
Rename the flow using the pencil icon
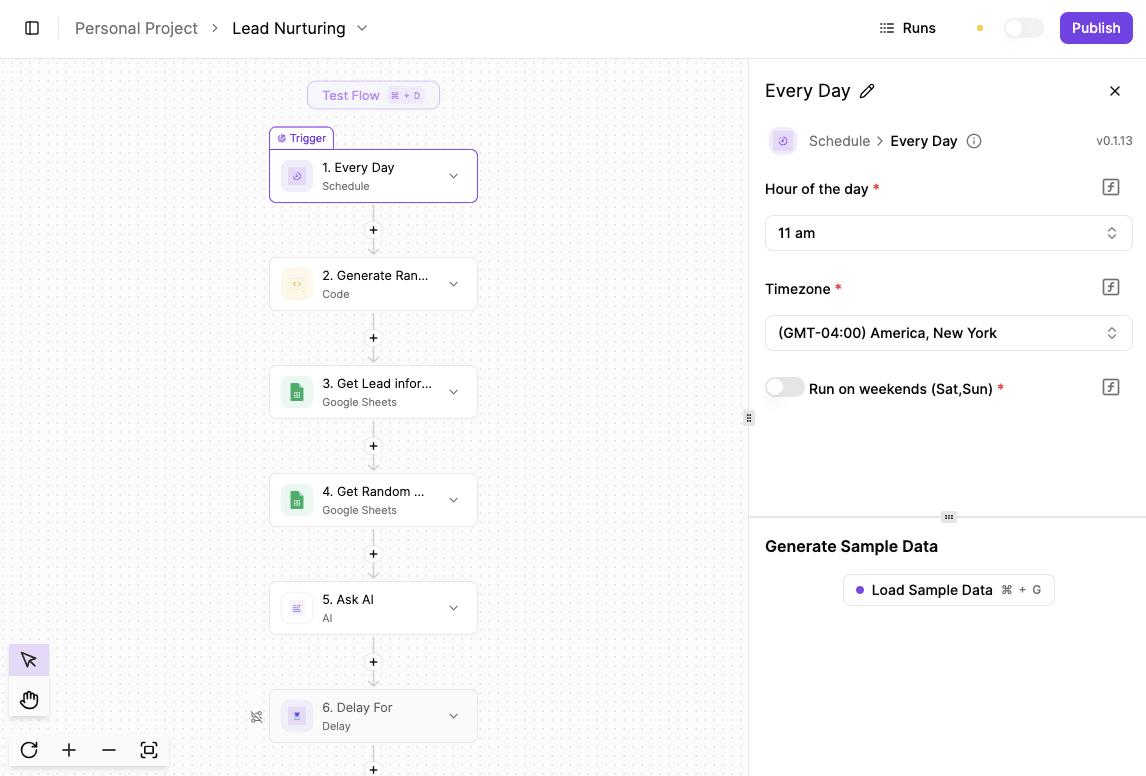(x=867, y=90)
